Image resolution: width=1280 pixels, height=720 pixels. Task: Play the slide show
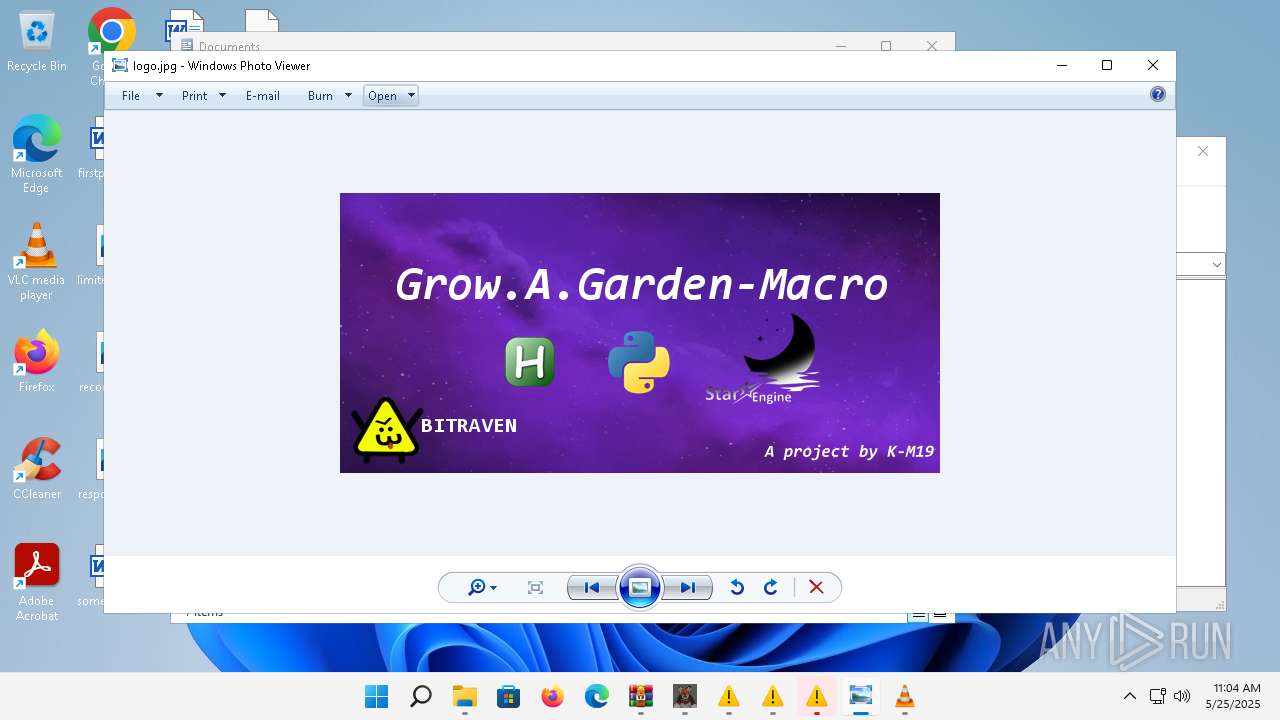click(640, 587)
